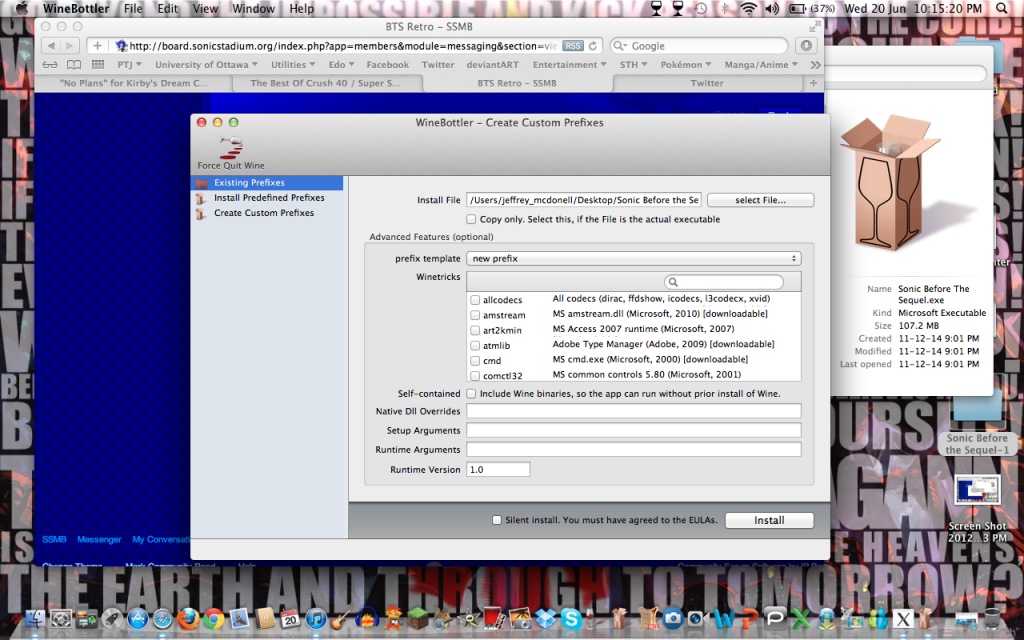
Task: Open the View menu
Action: [x=205, y=8]
